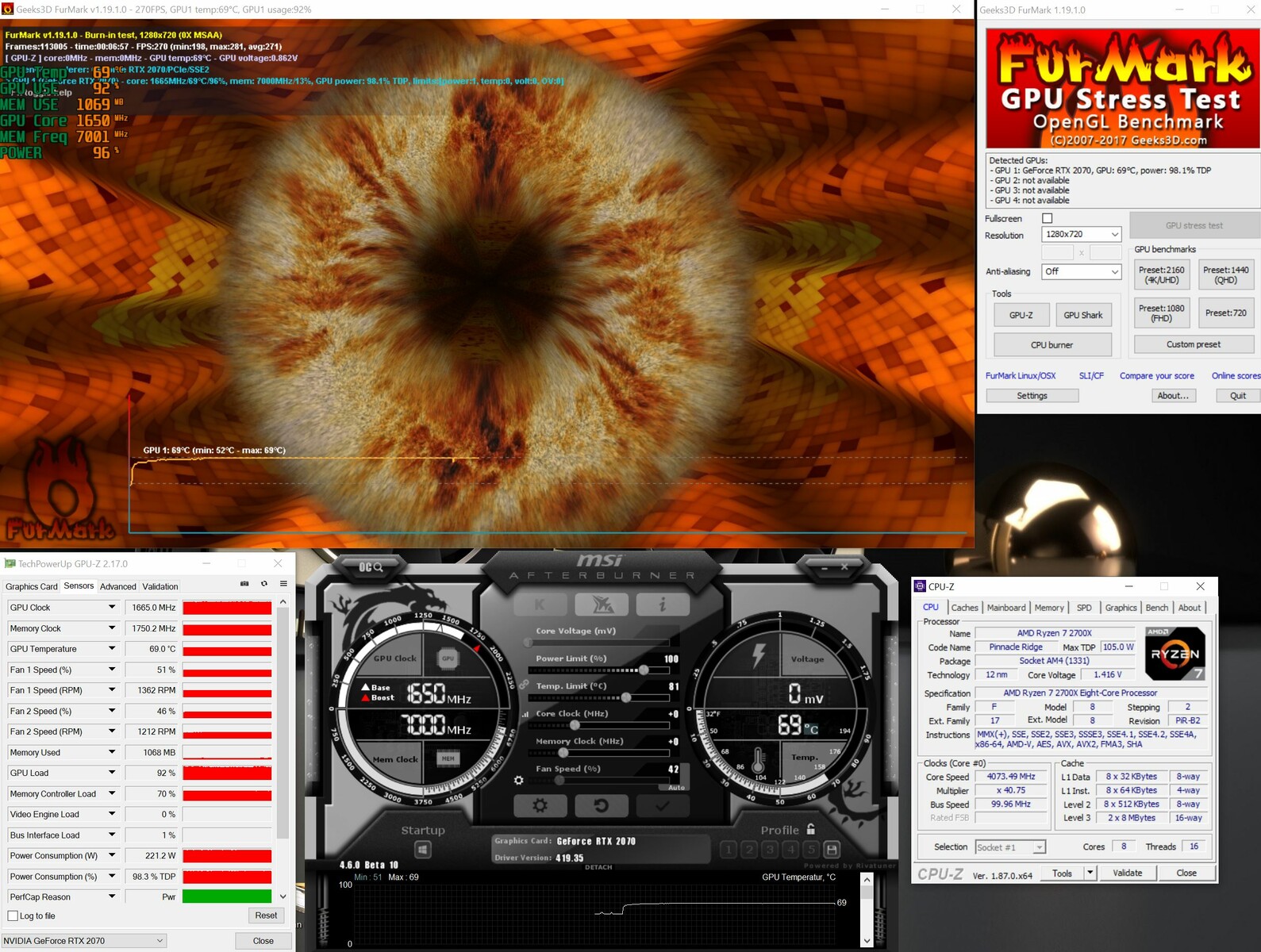The height and width of the screenshot is (952, 1261).
Task: Apply Afterburner settings with the checkmark
Action: 662,805
